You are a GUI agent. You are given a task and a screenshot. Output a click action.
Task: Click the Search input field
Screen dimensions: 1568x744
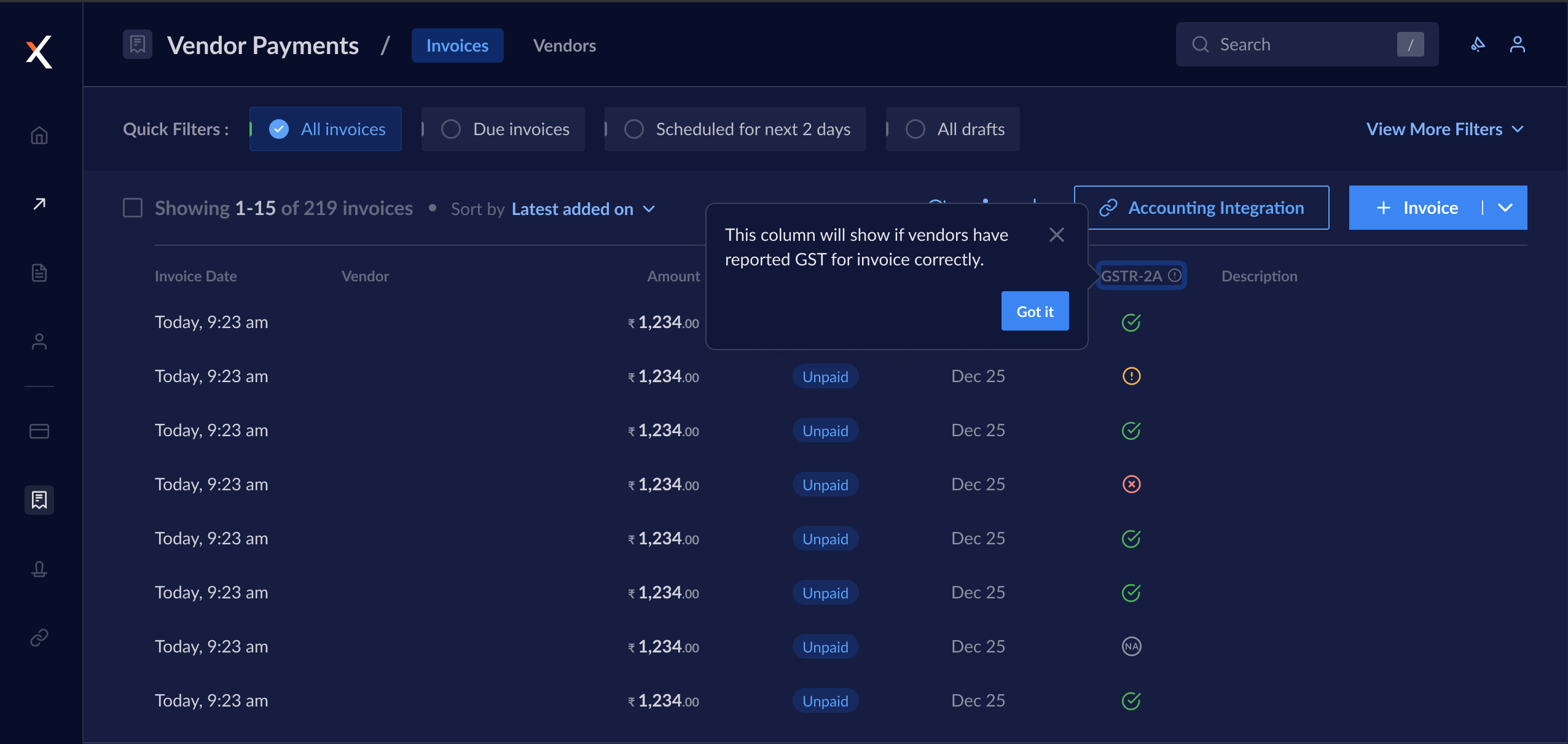[x=1303, y=44]
